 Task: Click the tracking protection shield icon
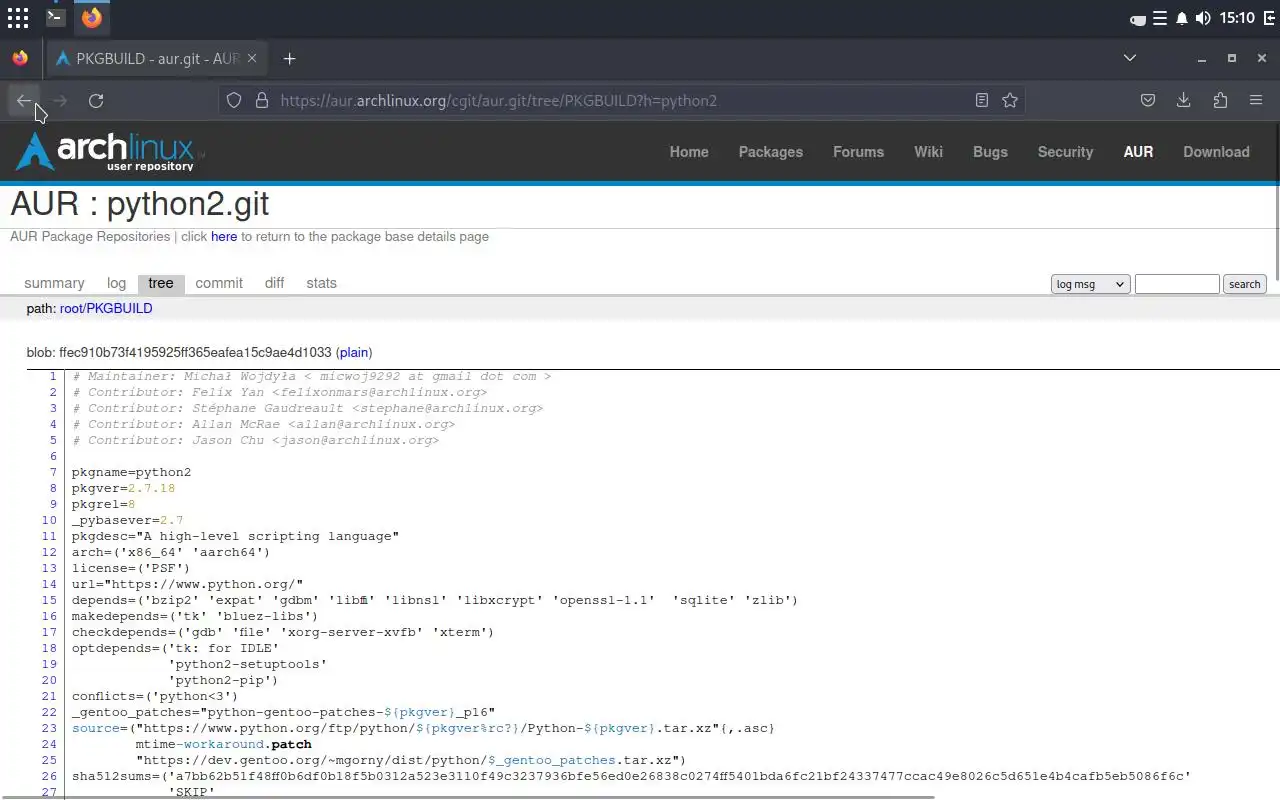pos(234,100)
